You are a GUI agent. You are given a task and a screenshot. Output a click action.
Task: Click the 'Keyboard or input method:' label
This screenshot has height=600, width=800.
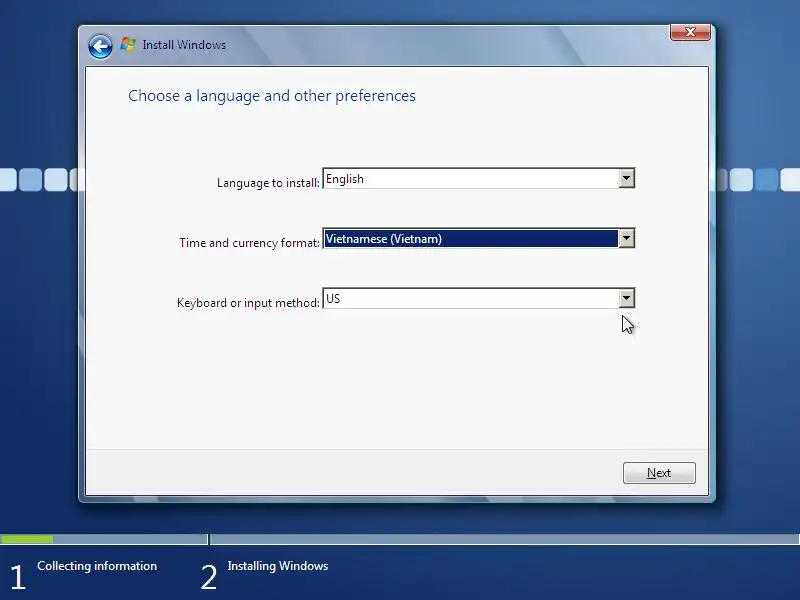point(248,303)
